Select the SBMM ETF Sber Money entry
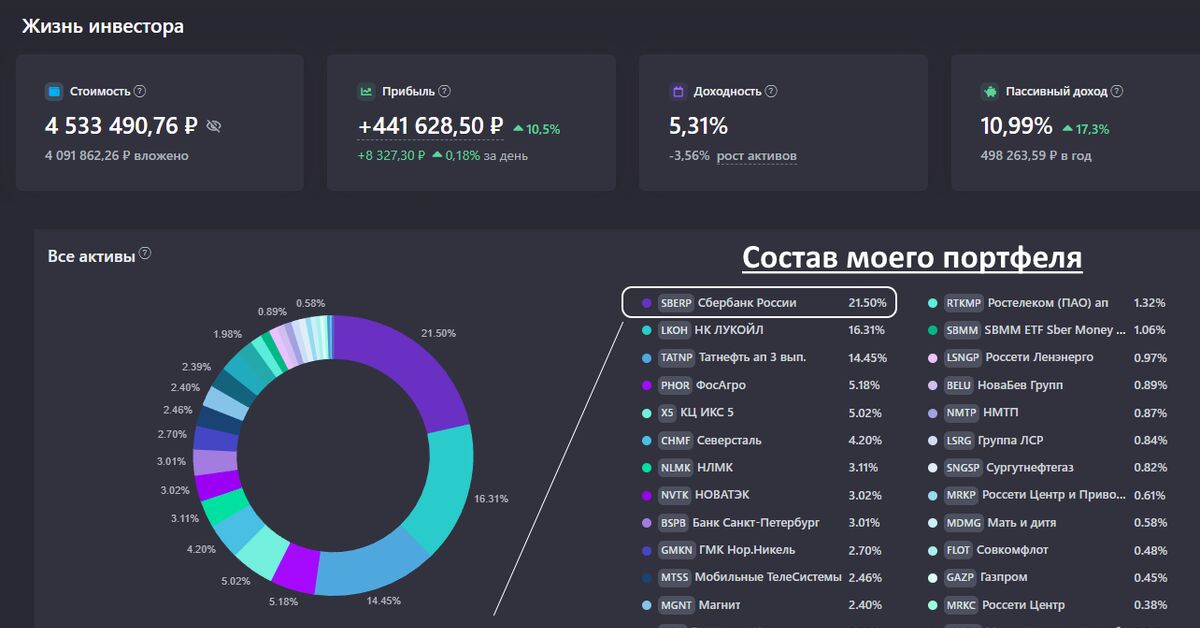1200x628 pixels. [x=1040, y=330]
